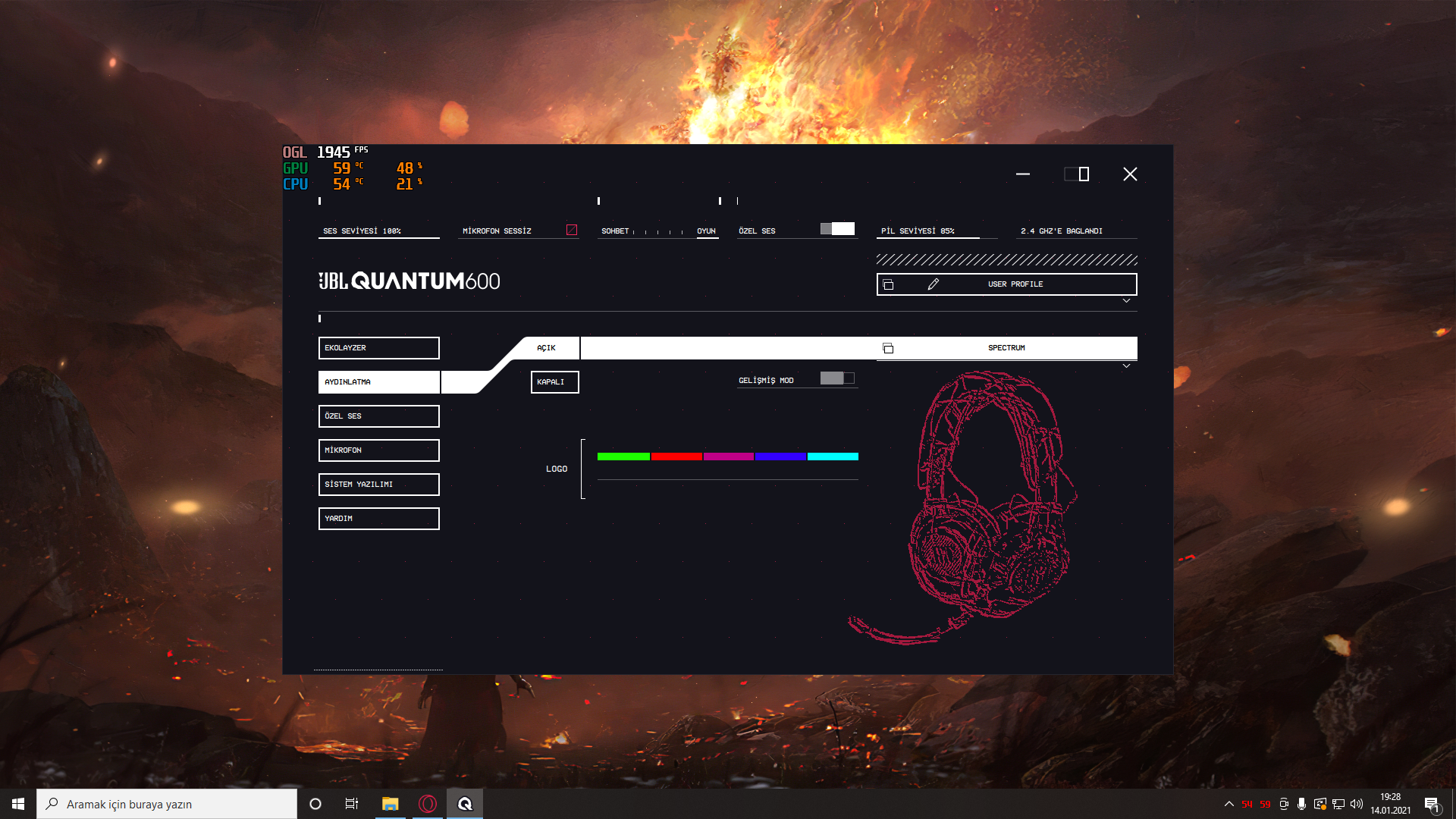Viewport: 1456px width, 819px height.
Task: Click the taskbar clock showing 19:28
Action: tap(1391, 804)
